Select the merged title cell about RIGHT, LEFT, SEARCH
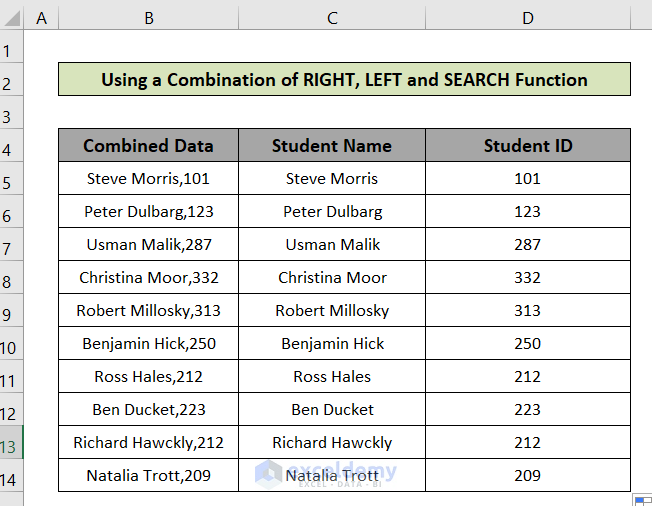The image size is (652, 506). click(x=344, y=79)
